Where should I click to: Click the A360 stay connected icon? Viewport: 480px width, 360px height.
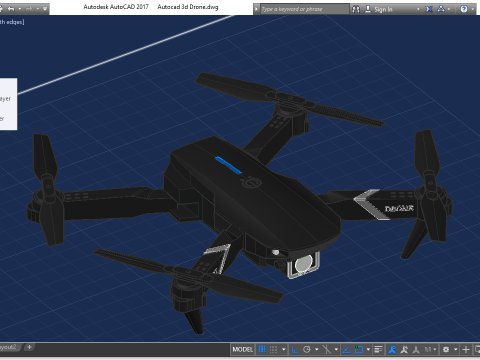[x=441, y=9]
